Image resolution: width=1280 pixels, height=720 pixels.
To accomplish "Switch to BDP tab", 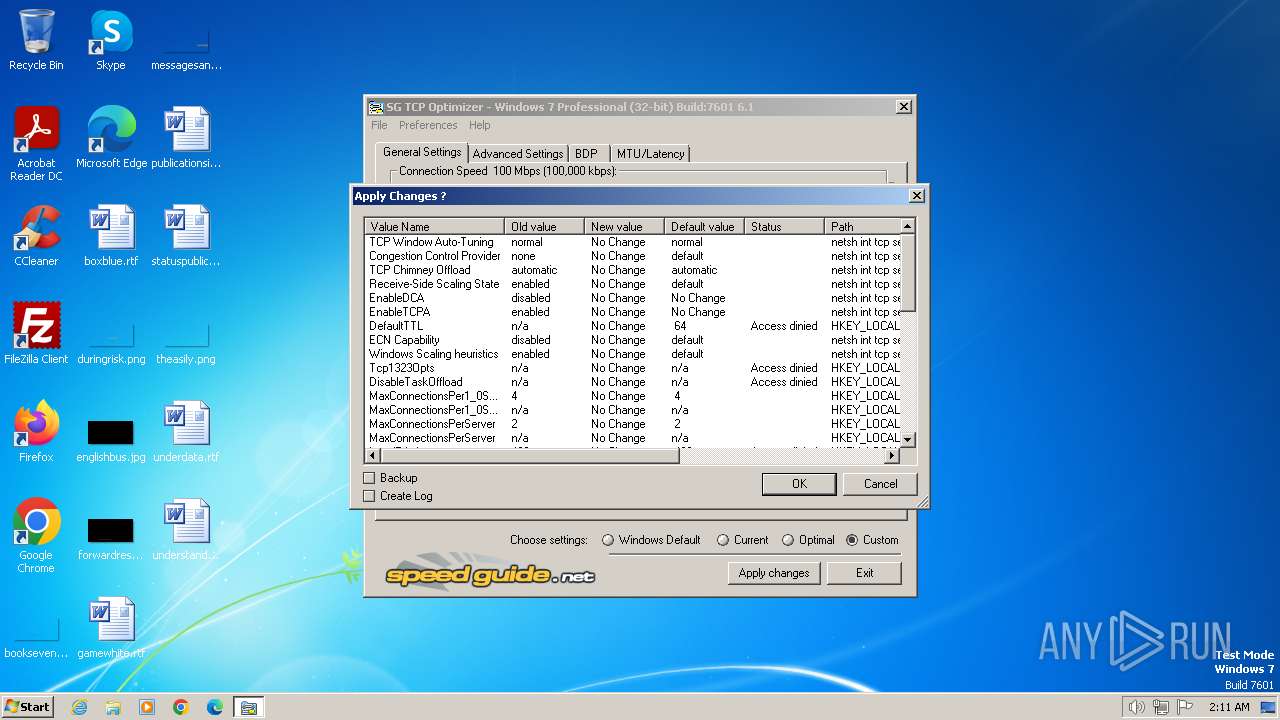I will click(586, 154).
